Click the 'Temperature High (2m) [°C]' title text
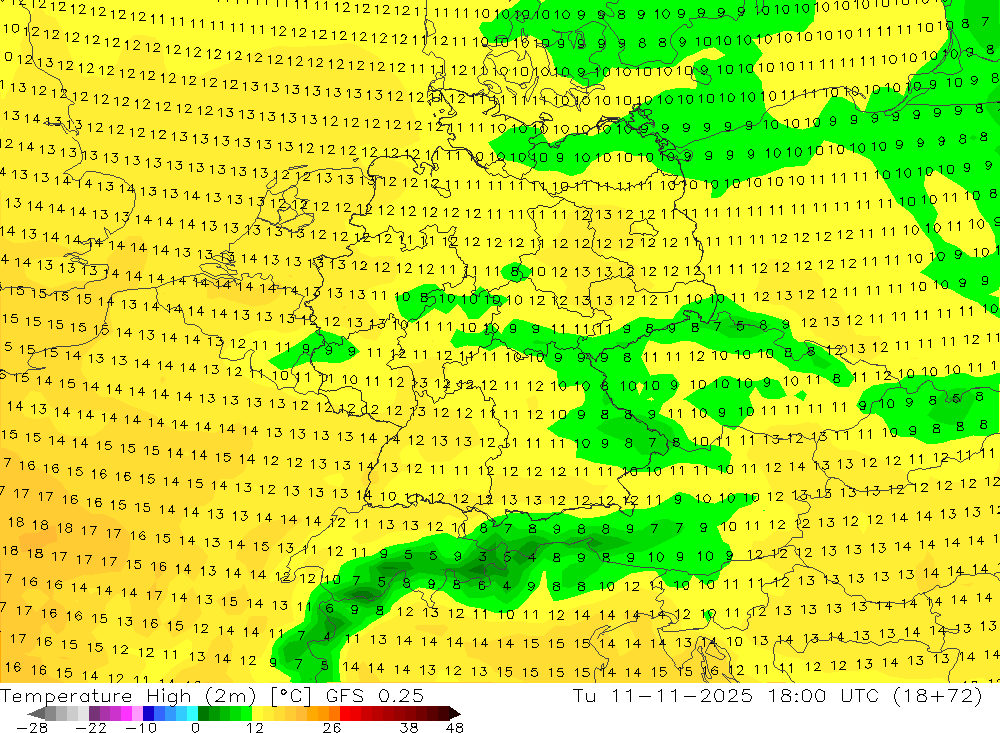1000x733 pixels. click(x=156, y=695)
